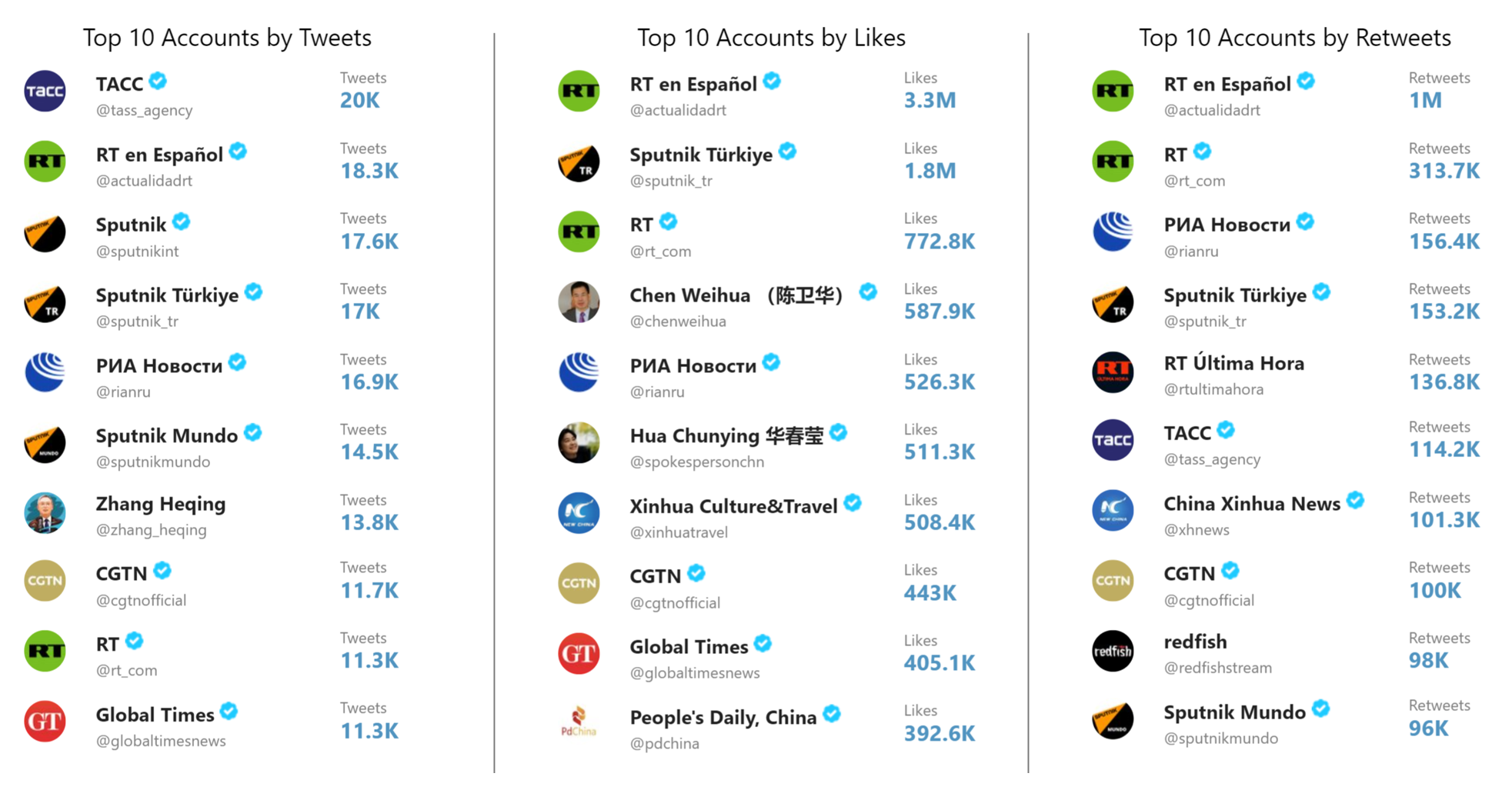Click the Sputnik Mundo name in the Retweets list
The width and height of the screenshot is (1512, 790).
click(x=1234, y=712)
